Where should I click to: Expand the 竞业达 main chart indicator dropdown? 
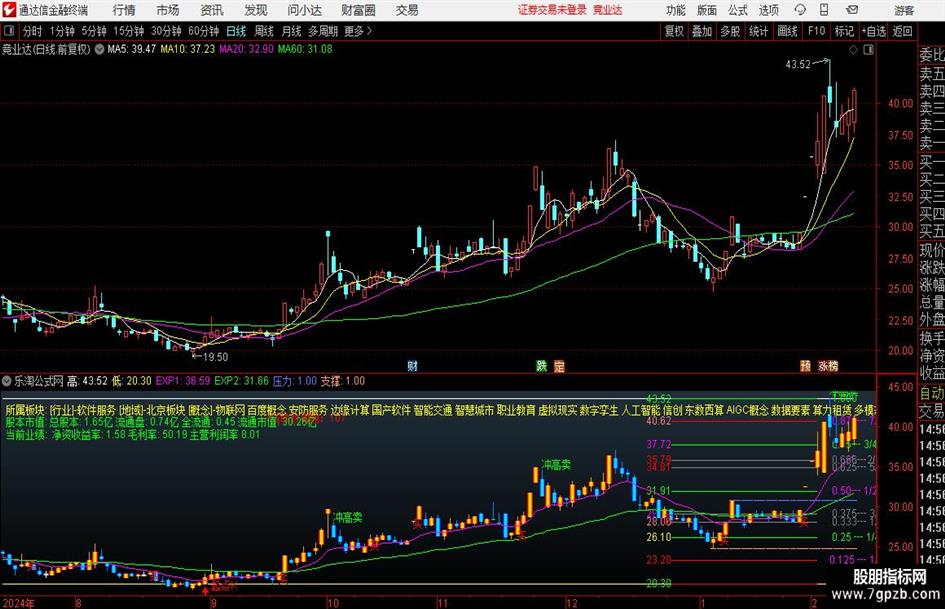tap(99, 49)
